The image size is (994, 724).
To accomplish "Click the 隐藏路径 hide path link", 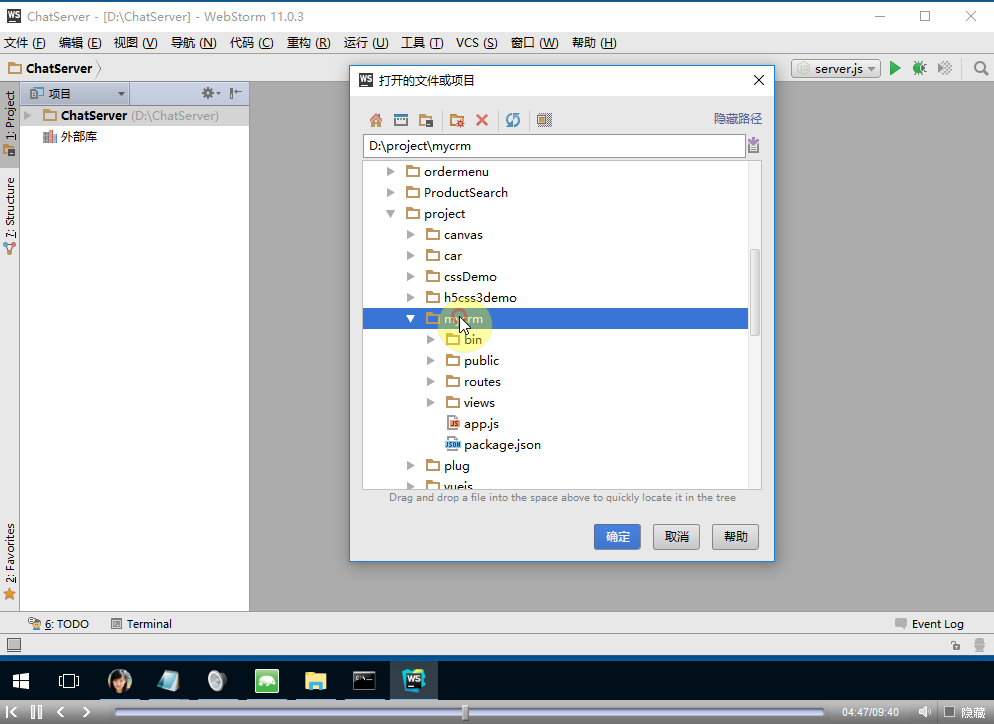I will 737,119.
